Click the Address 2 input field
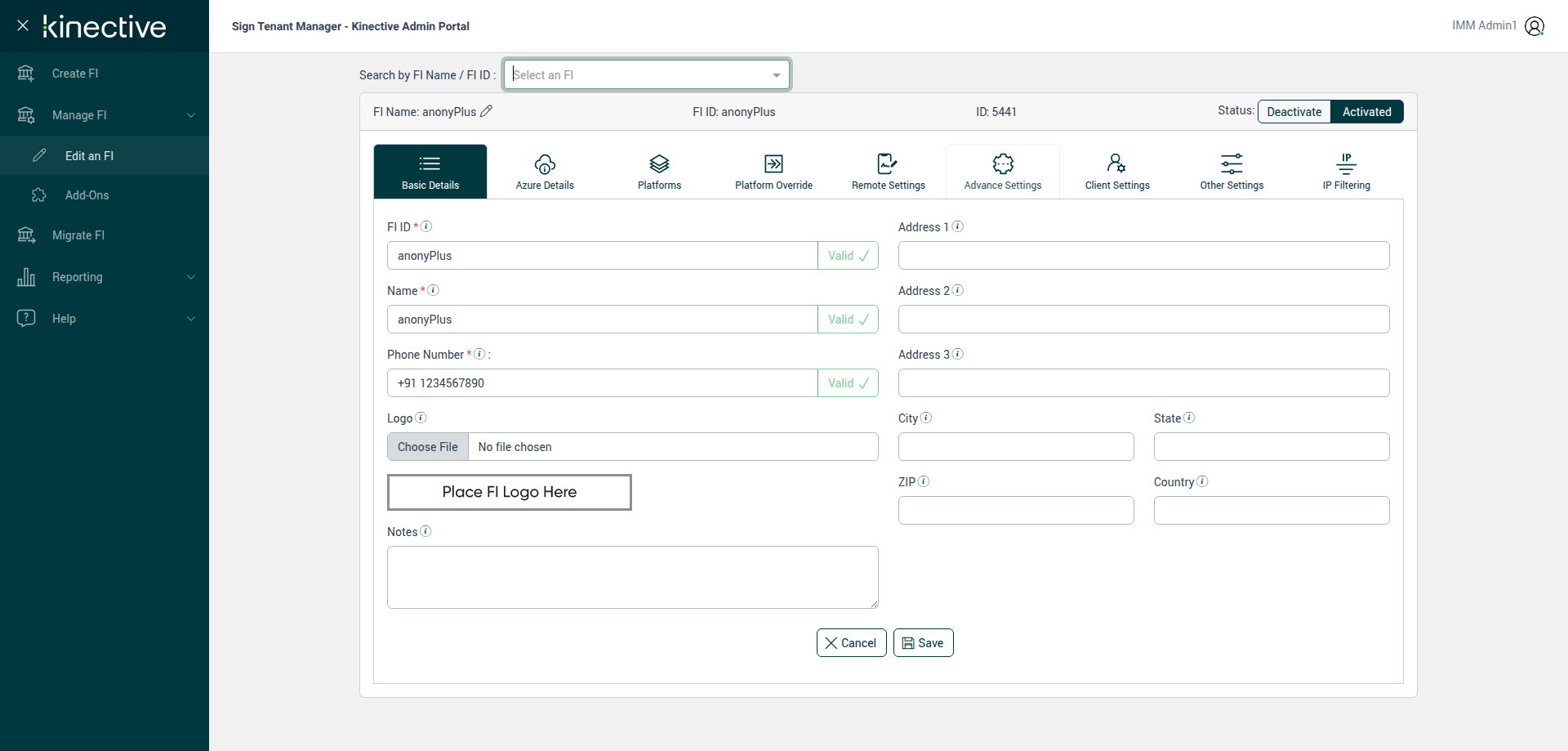This screenshot has width=1568, height=751. tap(1143, 320)
